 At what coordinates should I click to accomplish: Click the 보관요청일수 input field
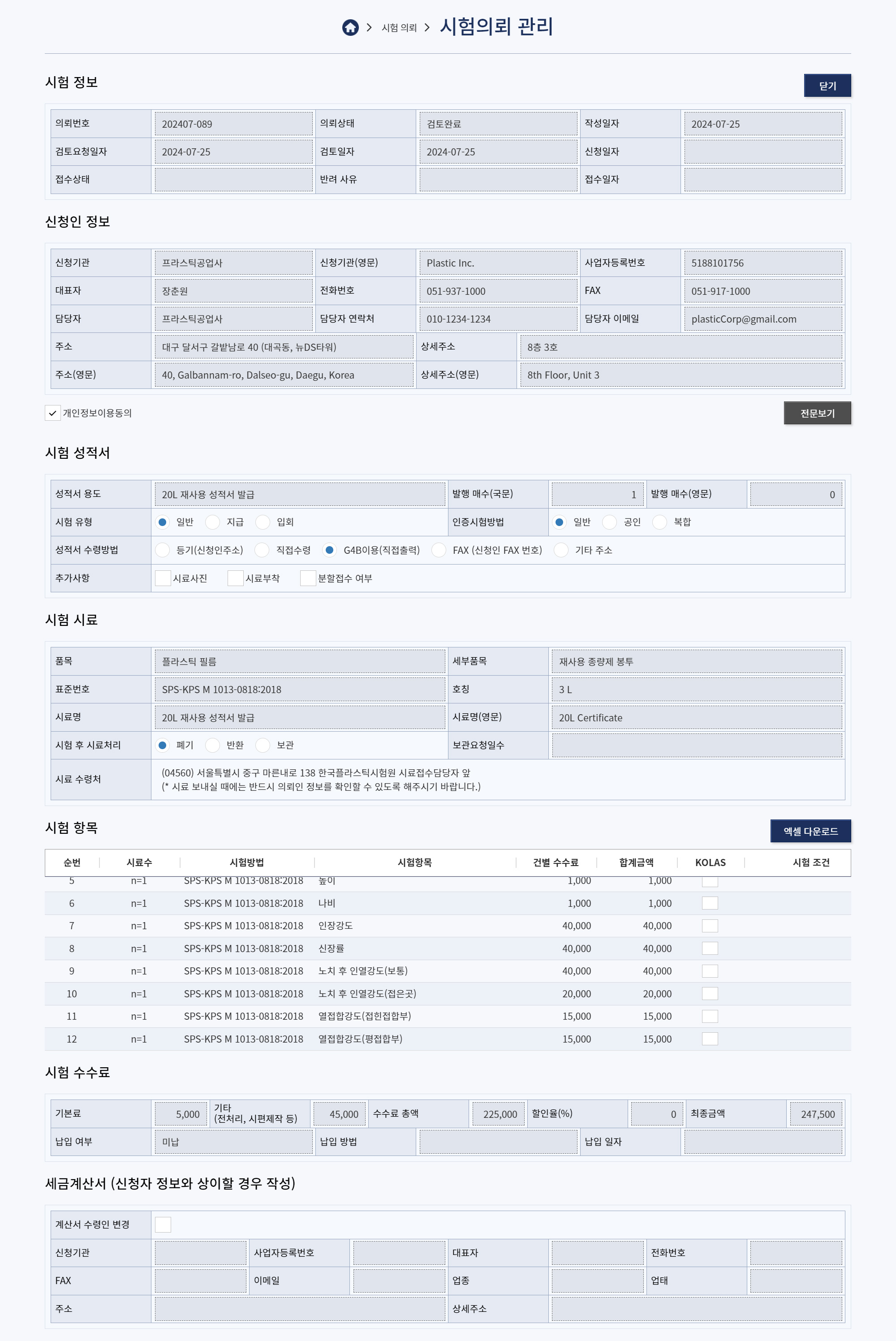click(696, 745)
